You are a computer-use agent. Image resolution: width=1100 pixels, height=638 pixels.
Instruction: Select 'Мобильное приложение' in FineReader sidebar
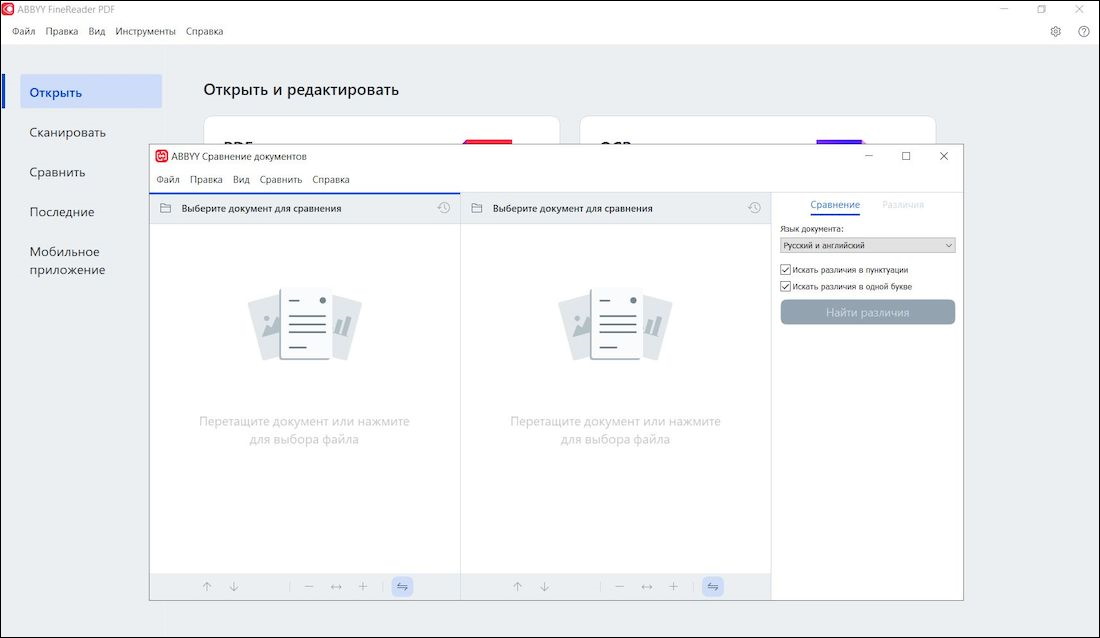(67, 260)
